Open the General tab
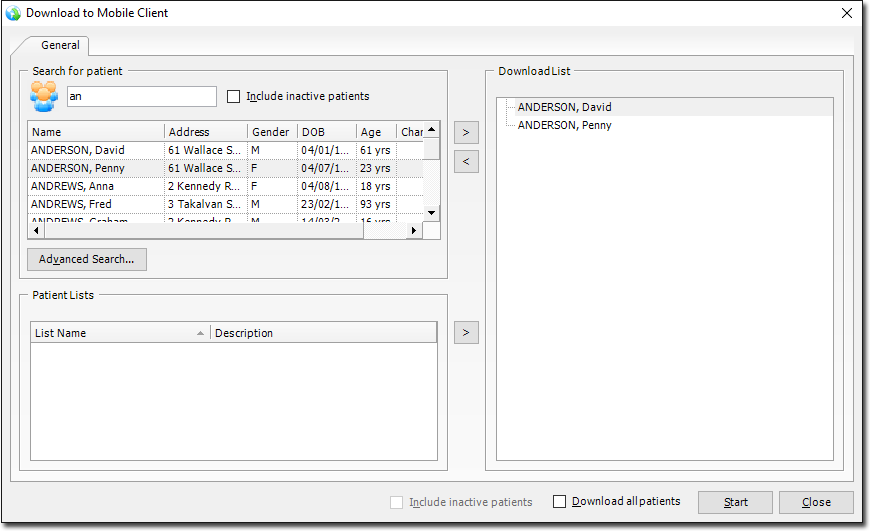This screenshot has width=870, height=531. click(60, 45)
